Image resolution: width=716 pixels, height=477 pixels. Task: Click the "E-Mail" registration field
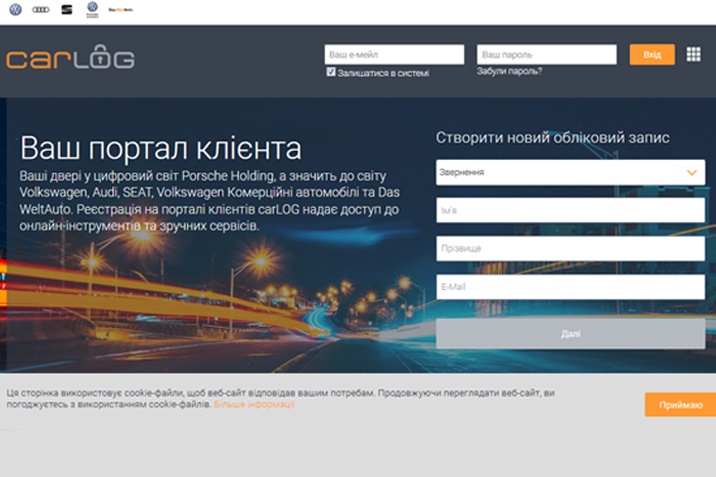tap(570, 287)
